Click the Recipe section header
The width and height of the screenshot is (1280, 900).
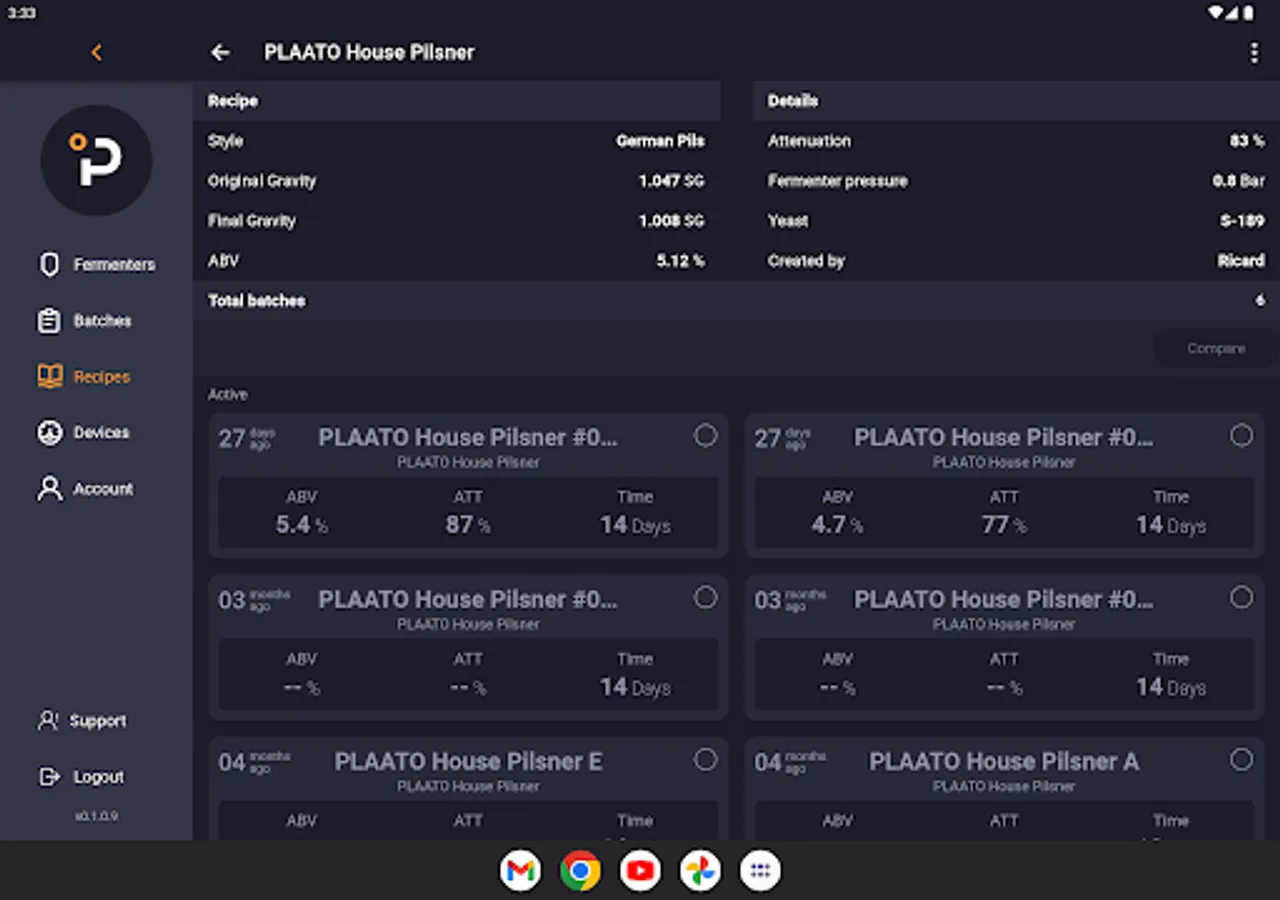[x=456, y=101]
